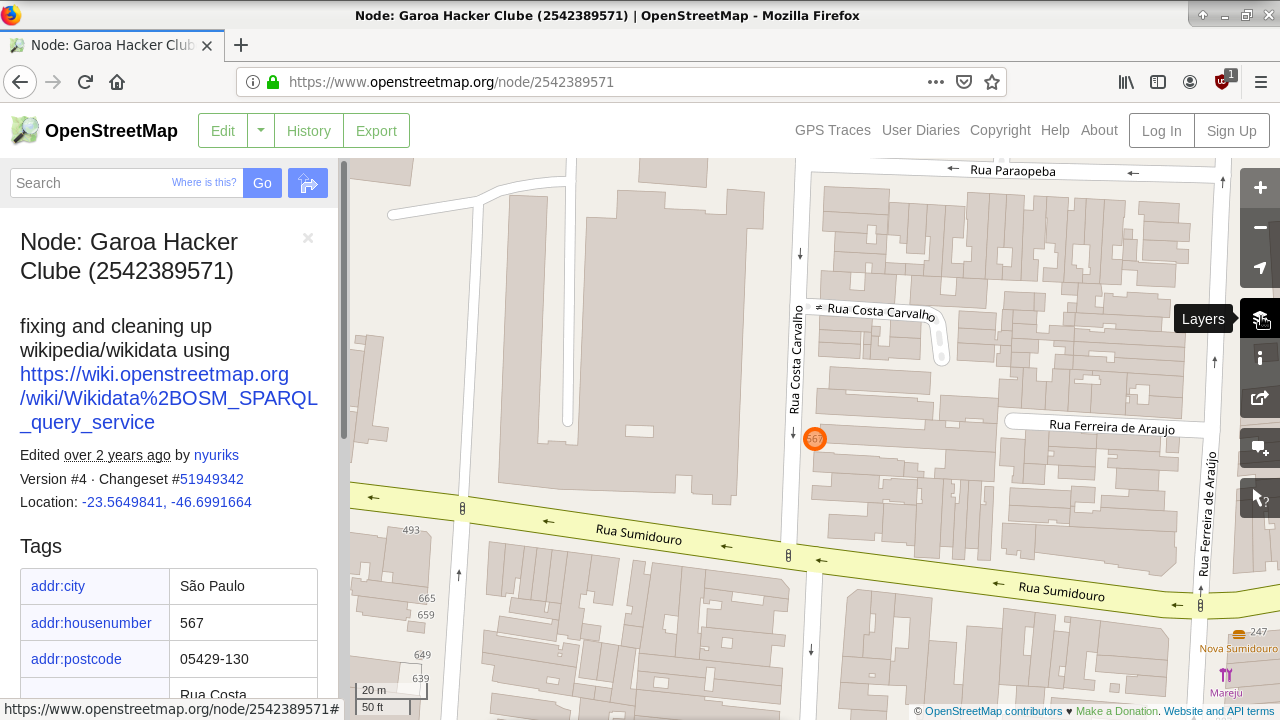Click the Mareju restaurant map icon
The width and height of the screenshot is (1280, 720).
coord(1226,676)
